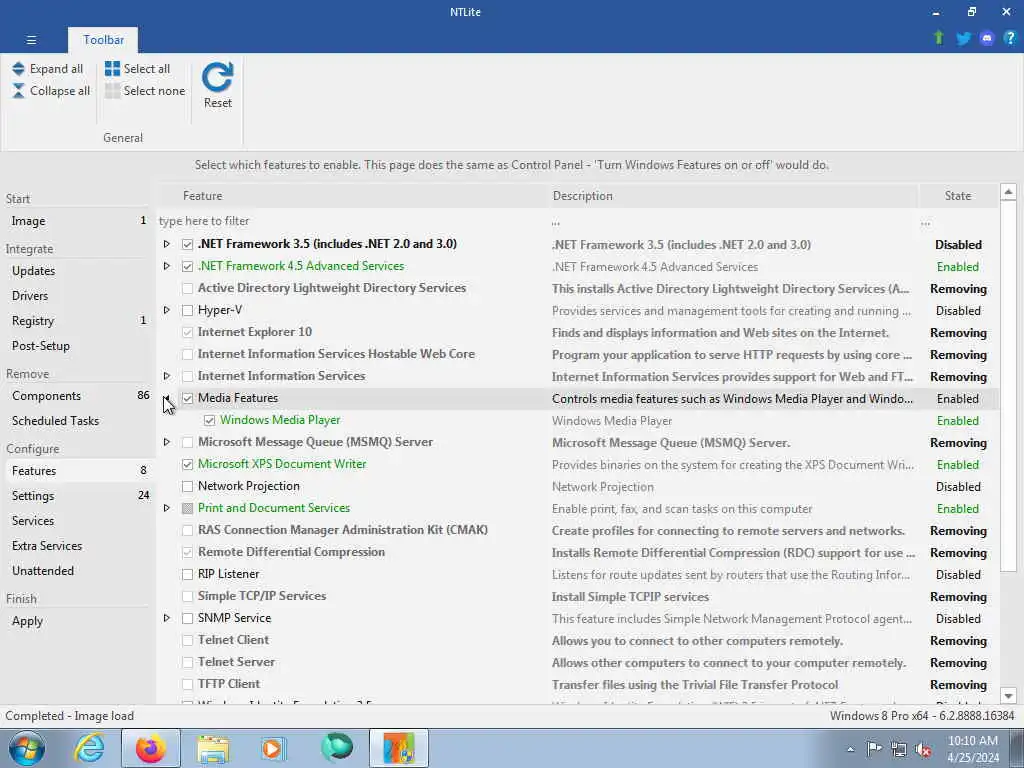Click the blue help question mark icon

tap(1010, 39)
